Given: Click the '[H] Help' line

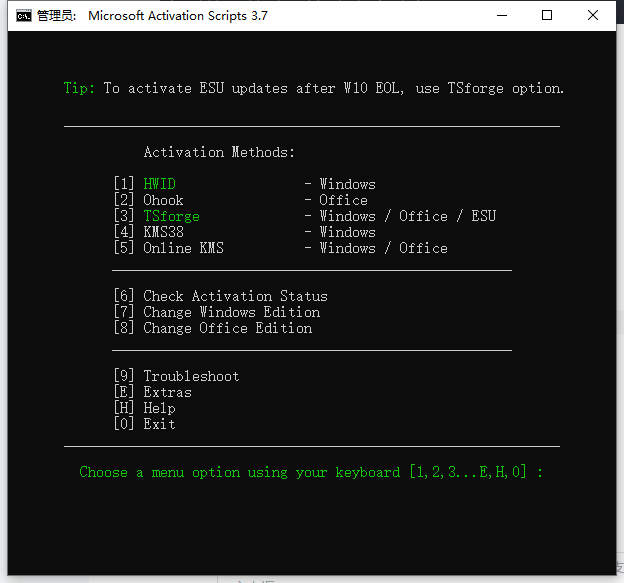Looking at the screenshot, I should 144,408.
